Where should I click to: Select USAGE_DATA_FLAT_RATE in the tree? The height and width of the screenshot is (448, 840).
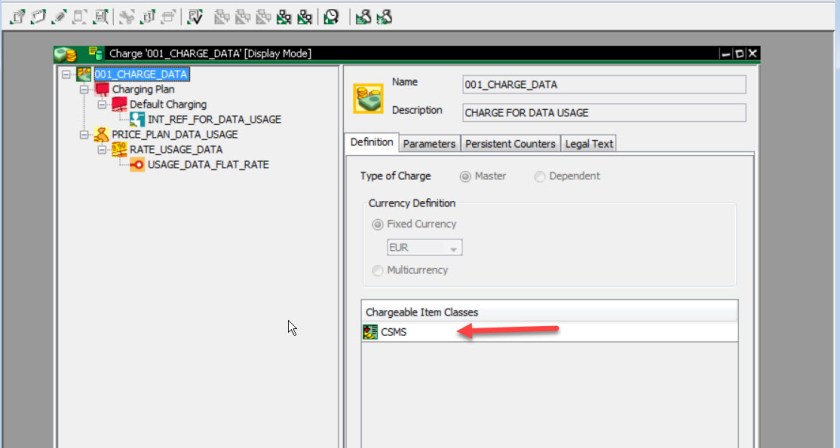click(208, 165)
